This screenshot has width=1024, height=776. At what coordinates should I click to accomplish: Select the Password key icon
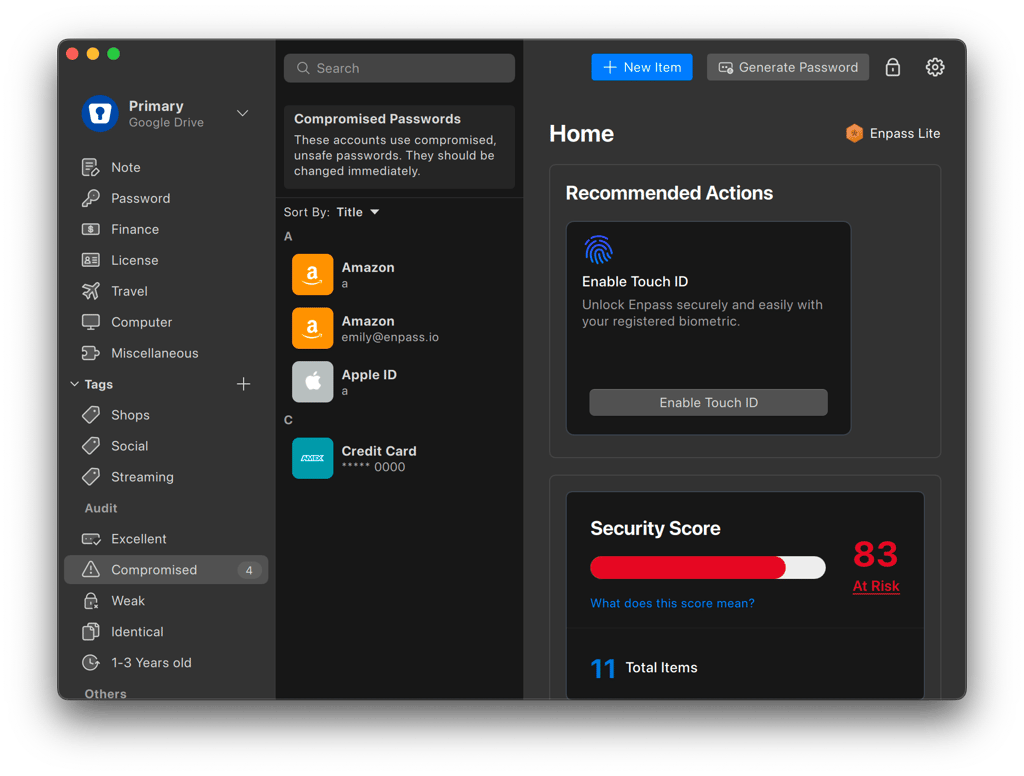[x=91, y=198]
